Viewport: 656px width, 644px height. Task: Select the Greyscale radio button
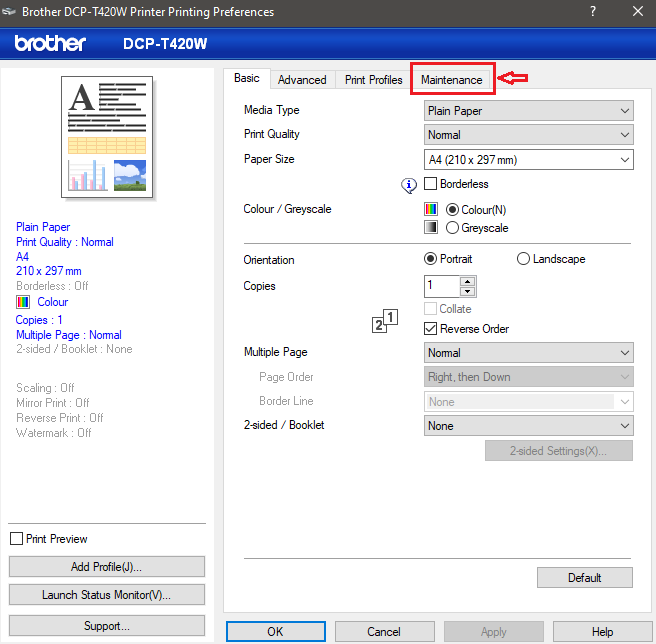(452, 228)
